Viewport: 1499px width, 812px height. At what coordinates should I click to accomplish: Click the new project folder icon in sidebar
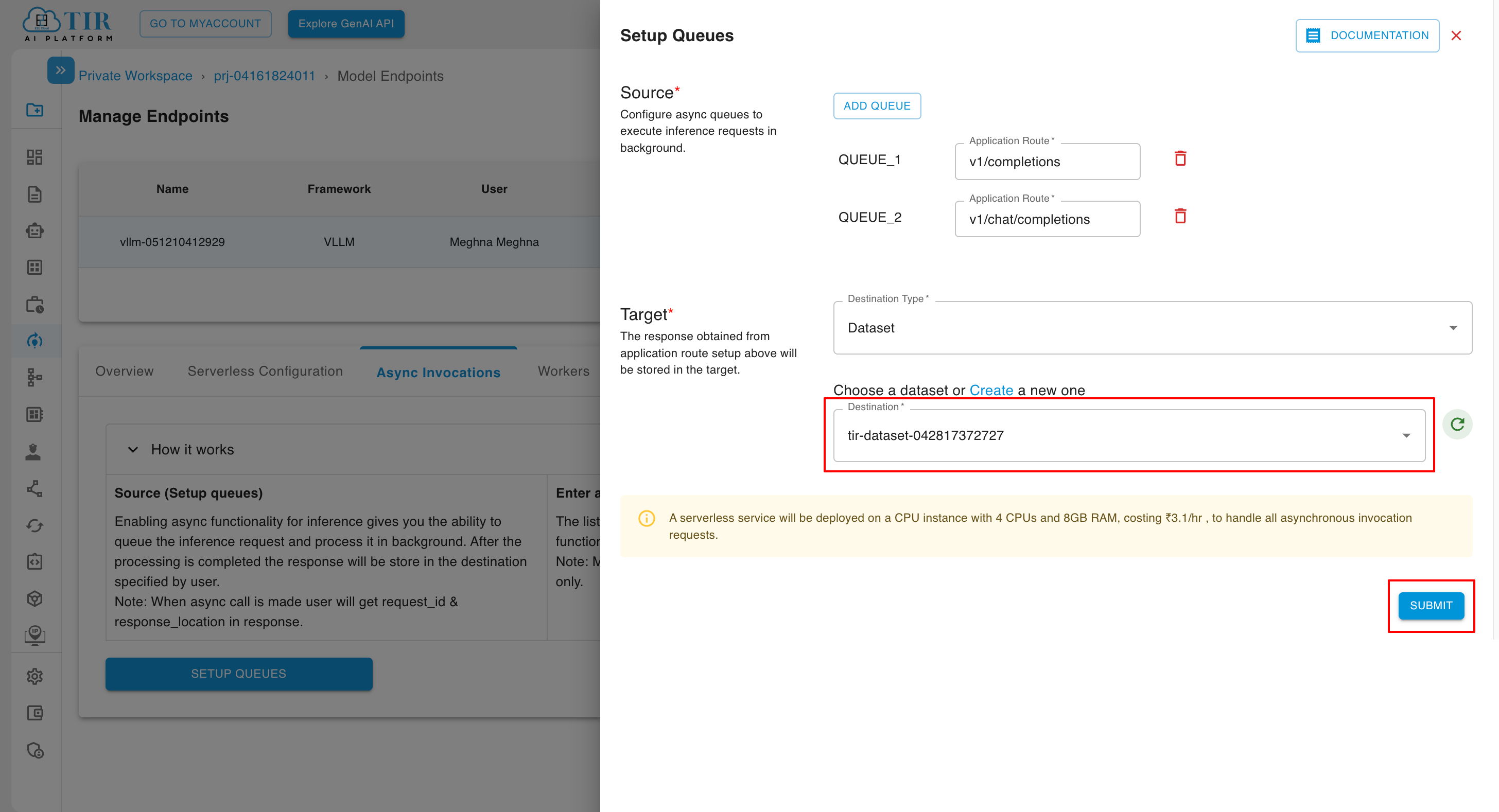[x=35, y=110]
